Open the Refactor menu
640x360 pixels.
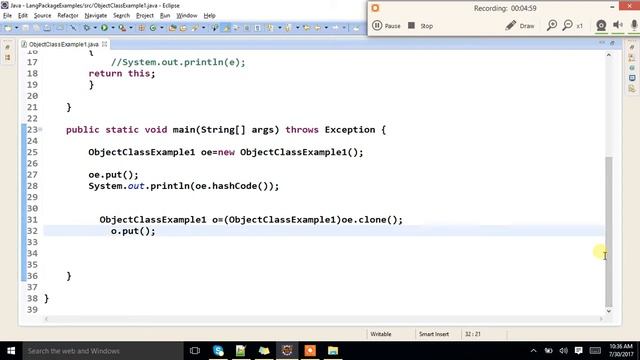[68, 16]
